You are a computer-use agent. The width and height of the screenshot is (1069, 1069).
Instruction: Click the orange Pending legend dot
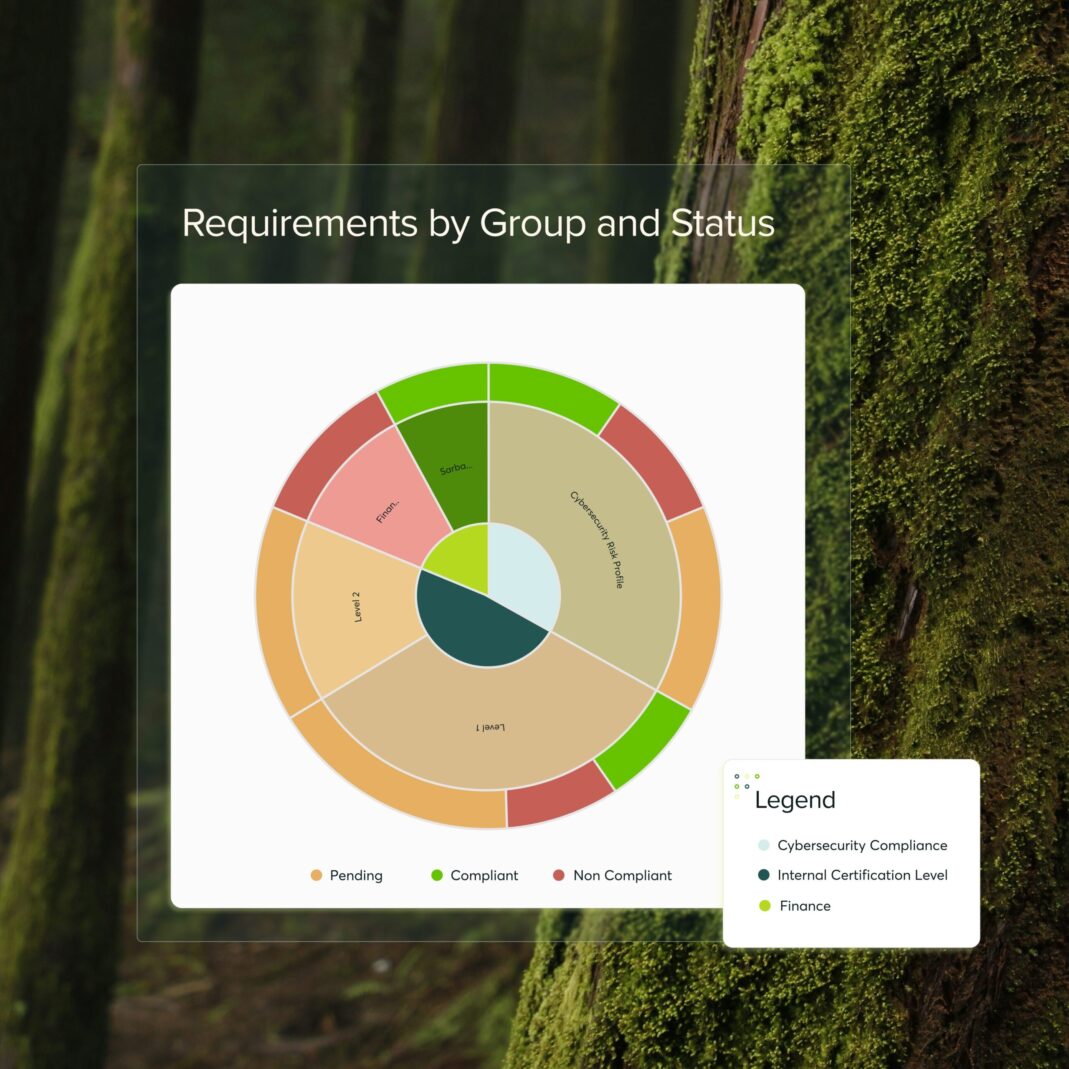pos(316,875)
